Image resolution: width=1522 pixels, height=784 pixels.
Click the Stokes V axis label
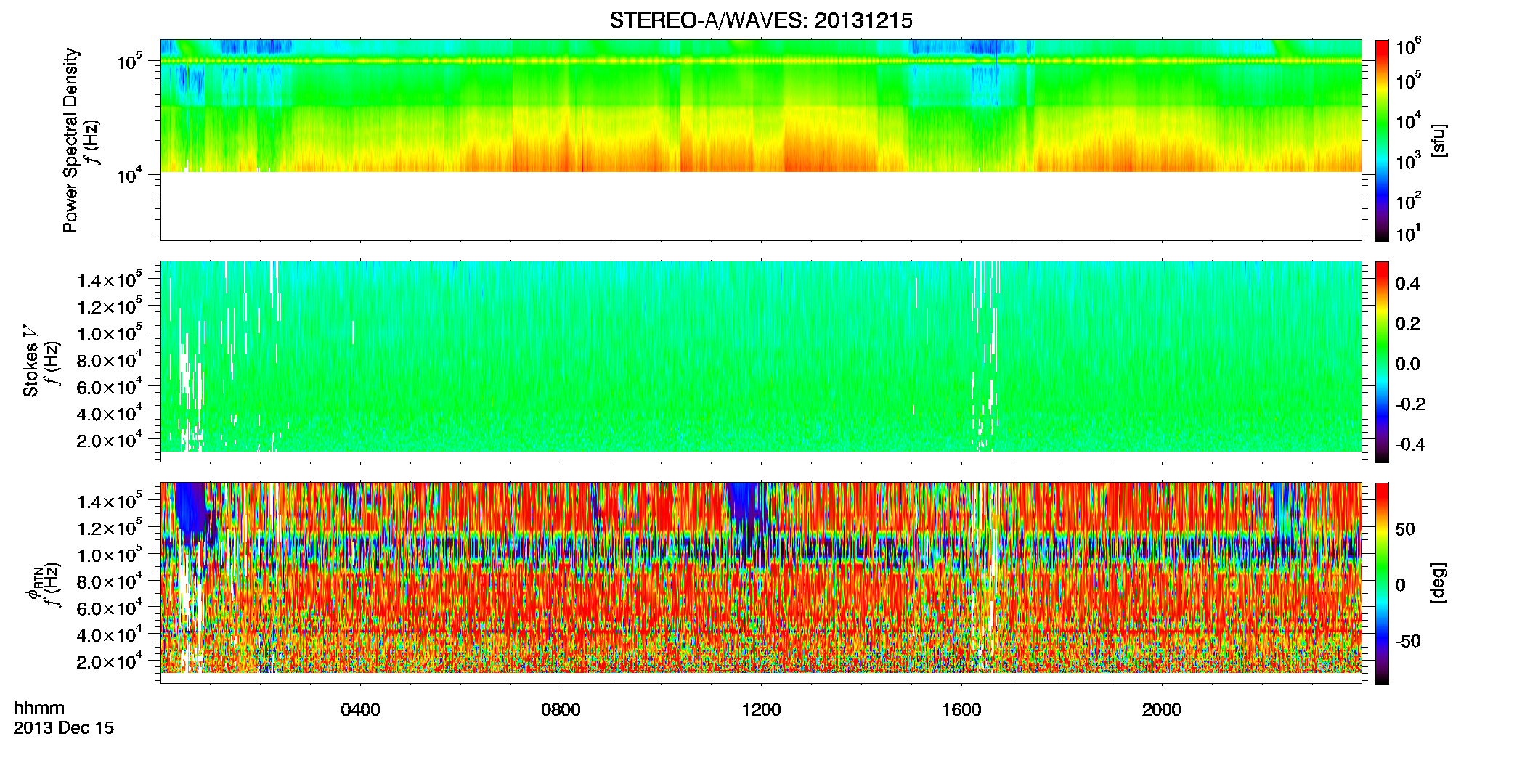click(30, 362)
